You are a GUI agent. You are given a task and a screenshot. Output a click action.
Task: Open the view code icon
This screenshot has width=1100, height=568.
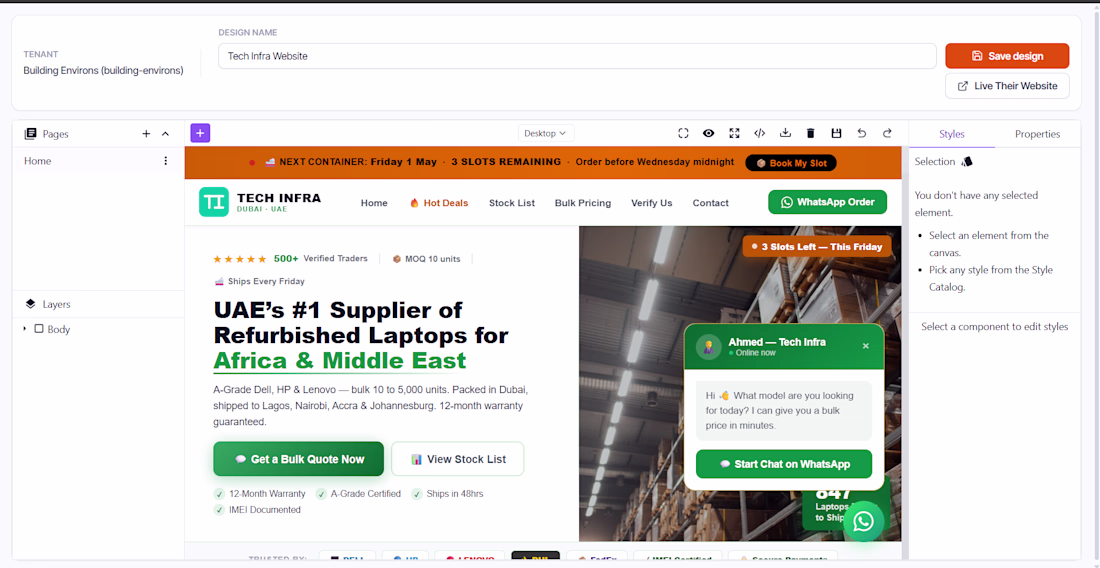pos(760,133)
